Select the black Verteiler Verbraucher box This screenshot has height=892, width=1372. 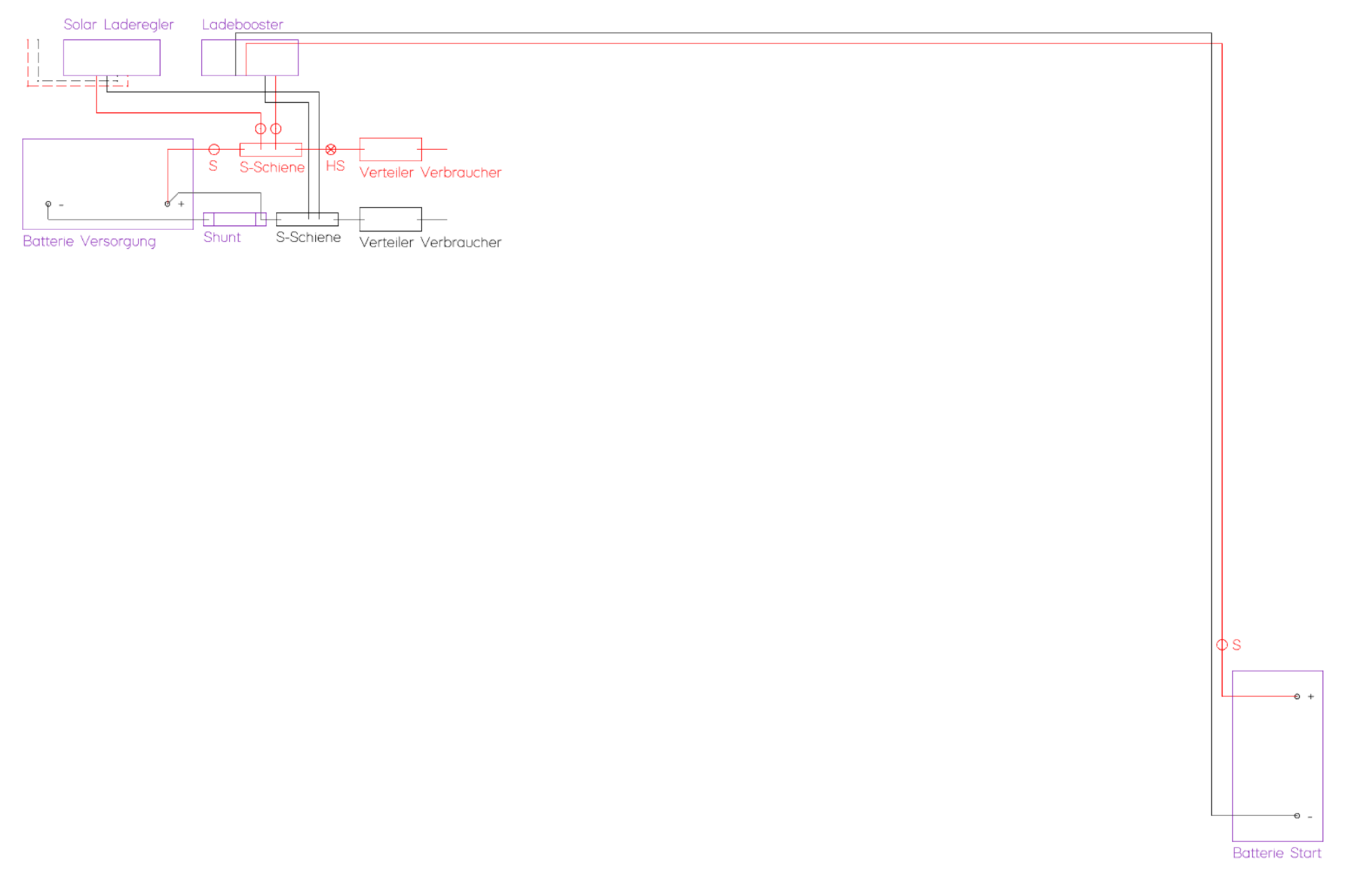[390, 219]
